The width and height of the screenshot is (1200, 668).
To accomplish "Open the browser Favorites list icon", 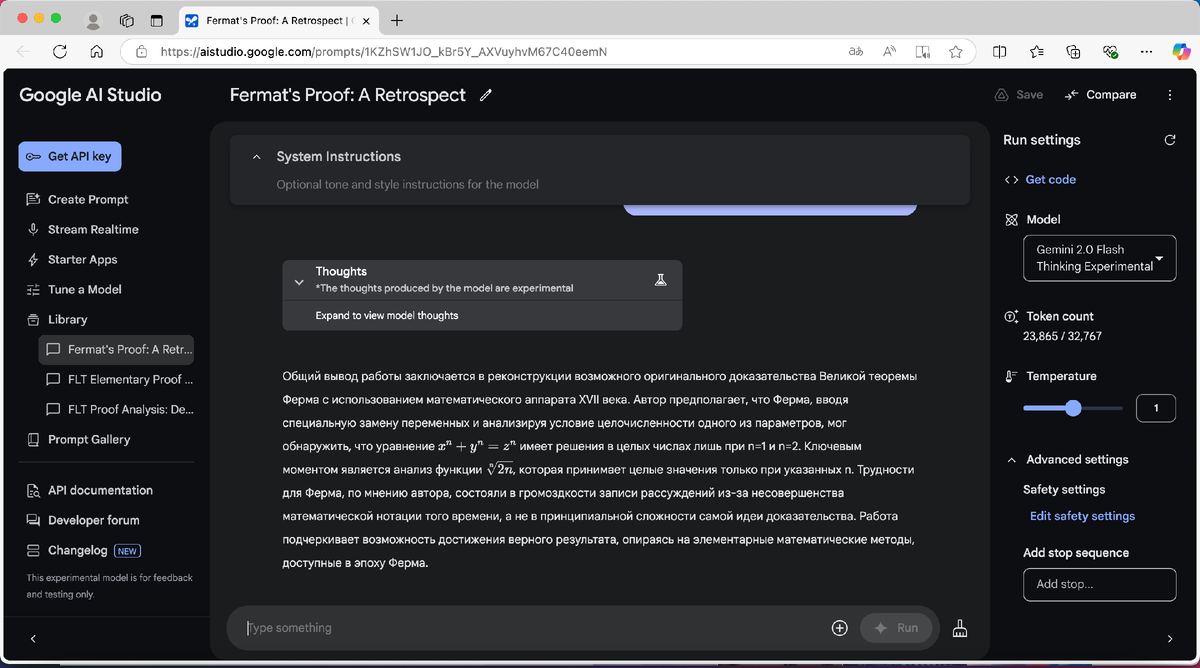I will [x=1037, y=51].
